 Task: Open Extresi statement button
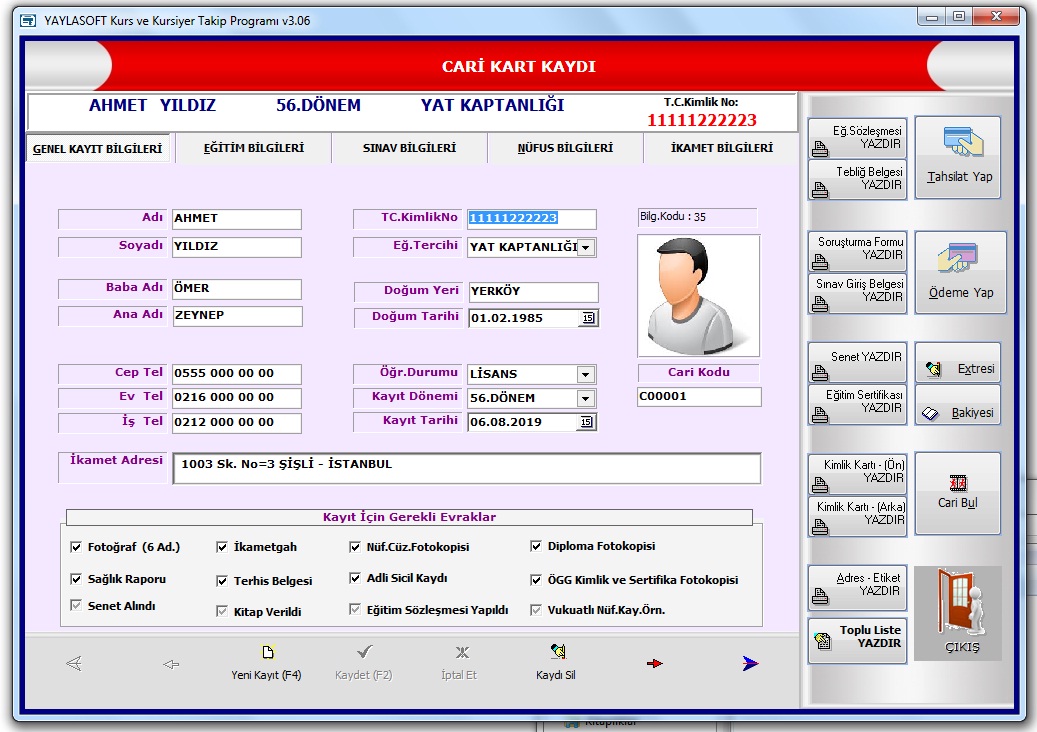958,362
